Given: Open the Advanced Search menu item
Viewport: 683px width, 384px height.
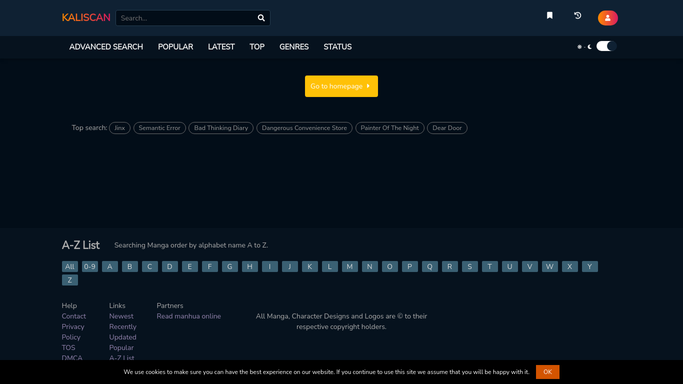Looking at the screenshot, I should click(106, 47).
